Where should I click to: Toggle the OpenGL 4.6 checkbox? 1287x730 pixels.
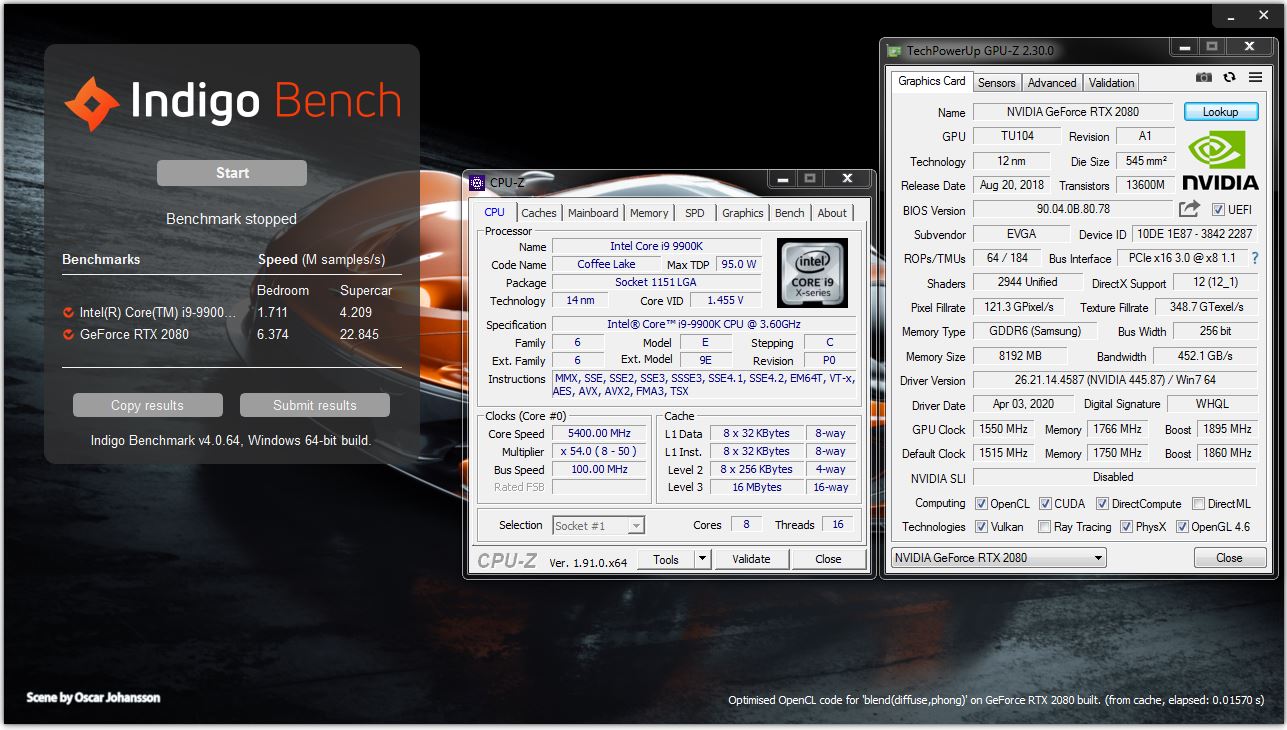tap(1182, 527)
